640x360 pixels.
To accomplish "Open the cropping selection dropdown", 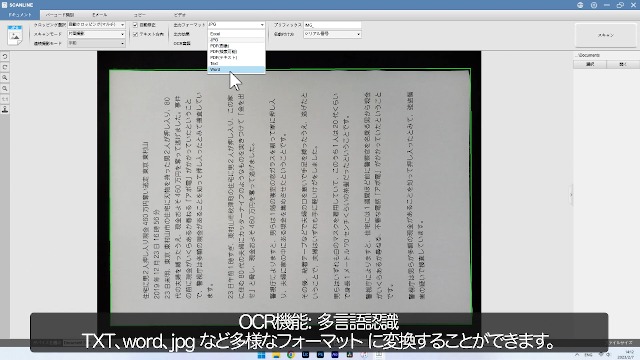I will point(96,25).
